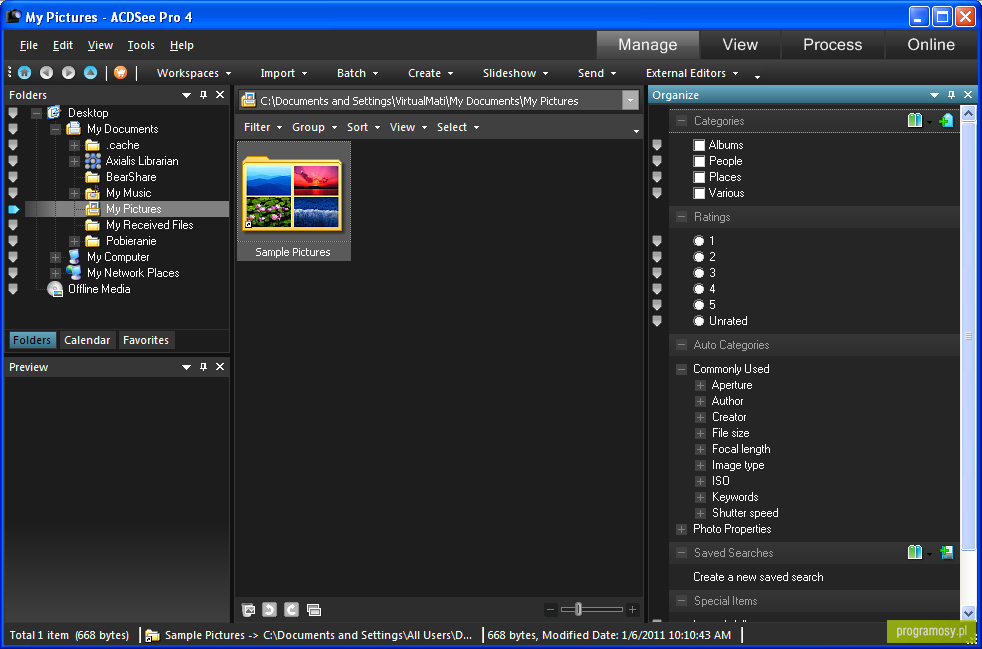Click the compare images icon below the file list

314,610
